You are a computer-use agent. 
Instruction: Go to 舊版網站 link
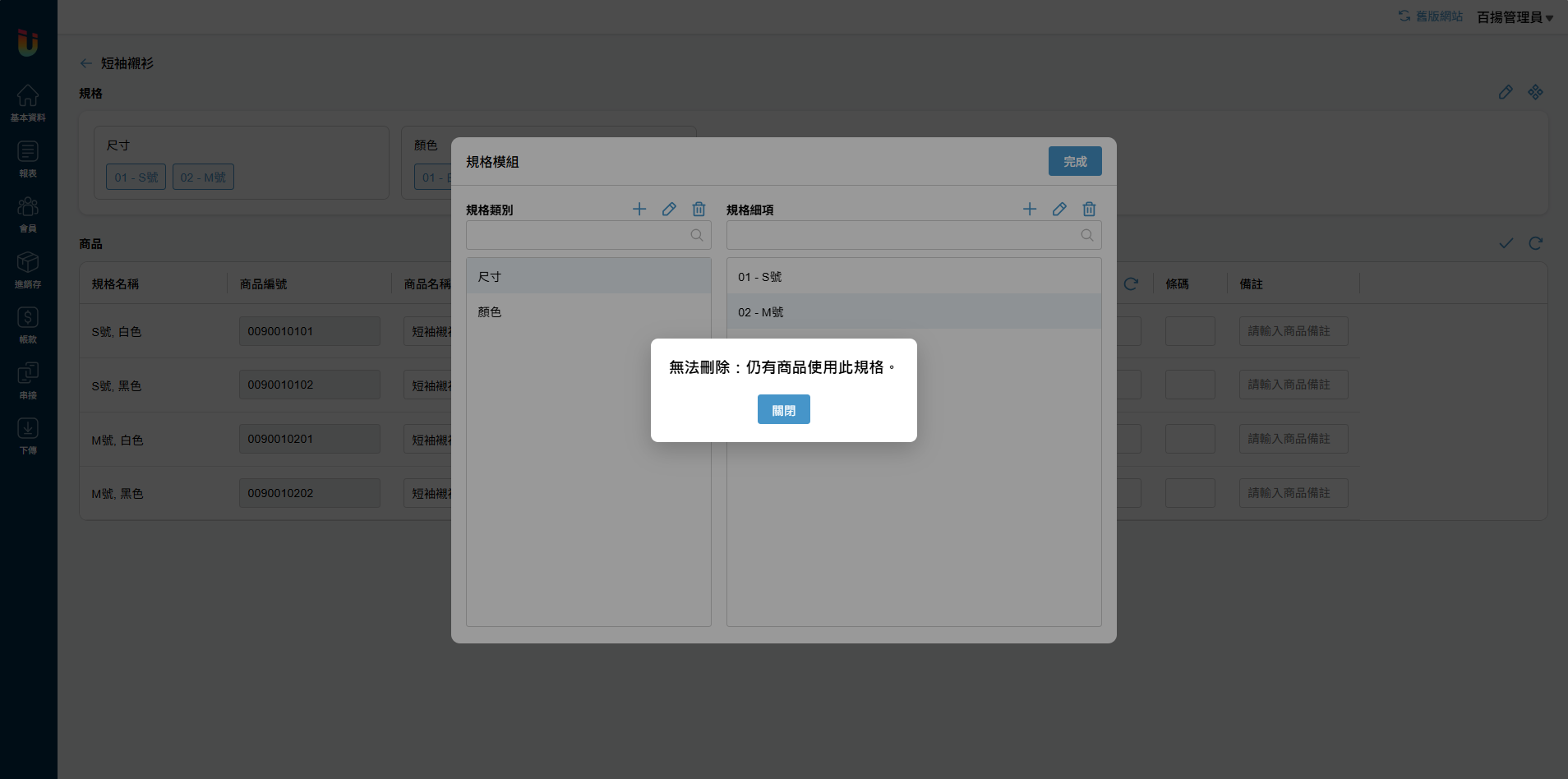[x=1431, y=16]
